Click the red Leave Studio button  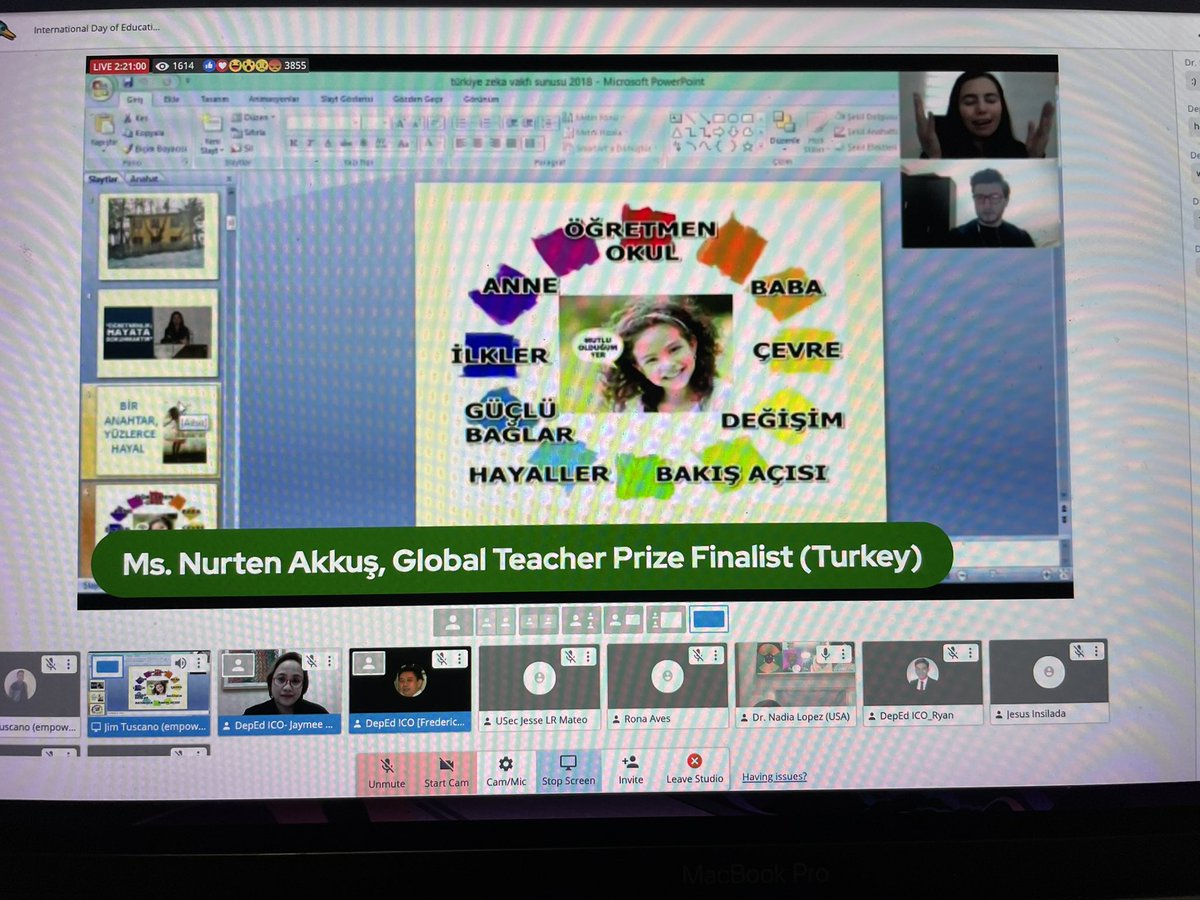coord(695,769)
